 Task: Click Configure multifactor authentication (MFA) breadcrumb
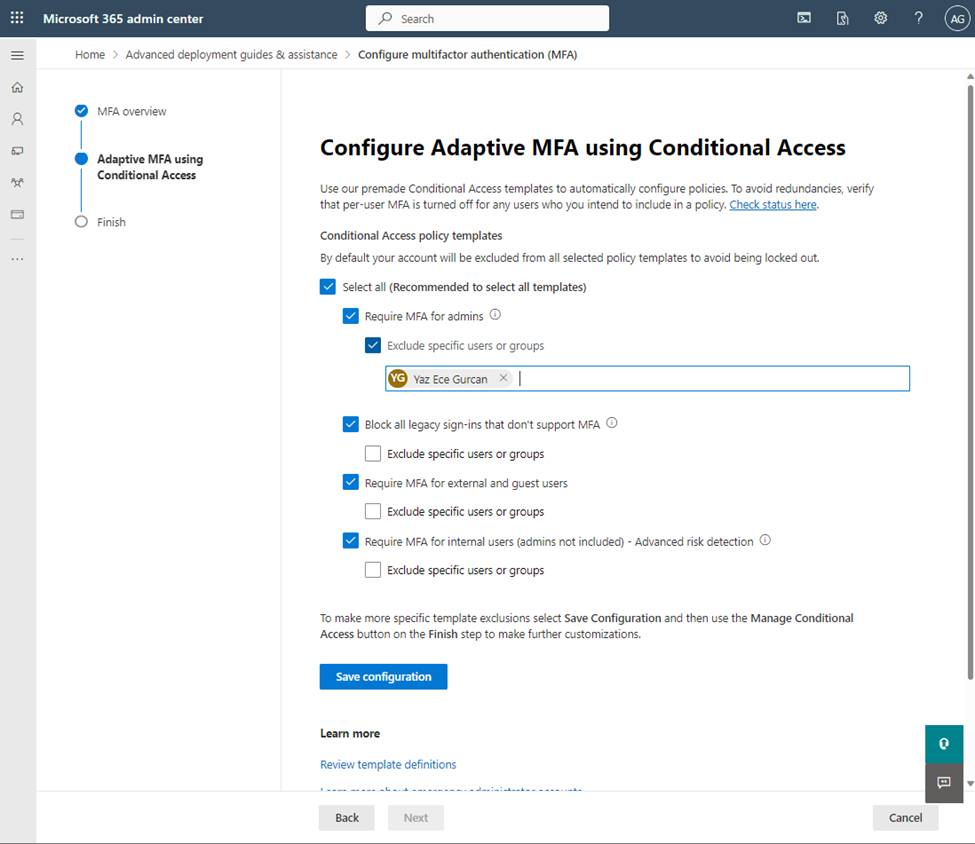(x=468, y=55)
